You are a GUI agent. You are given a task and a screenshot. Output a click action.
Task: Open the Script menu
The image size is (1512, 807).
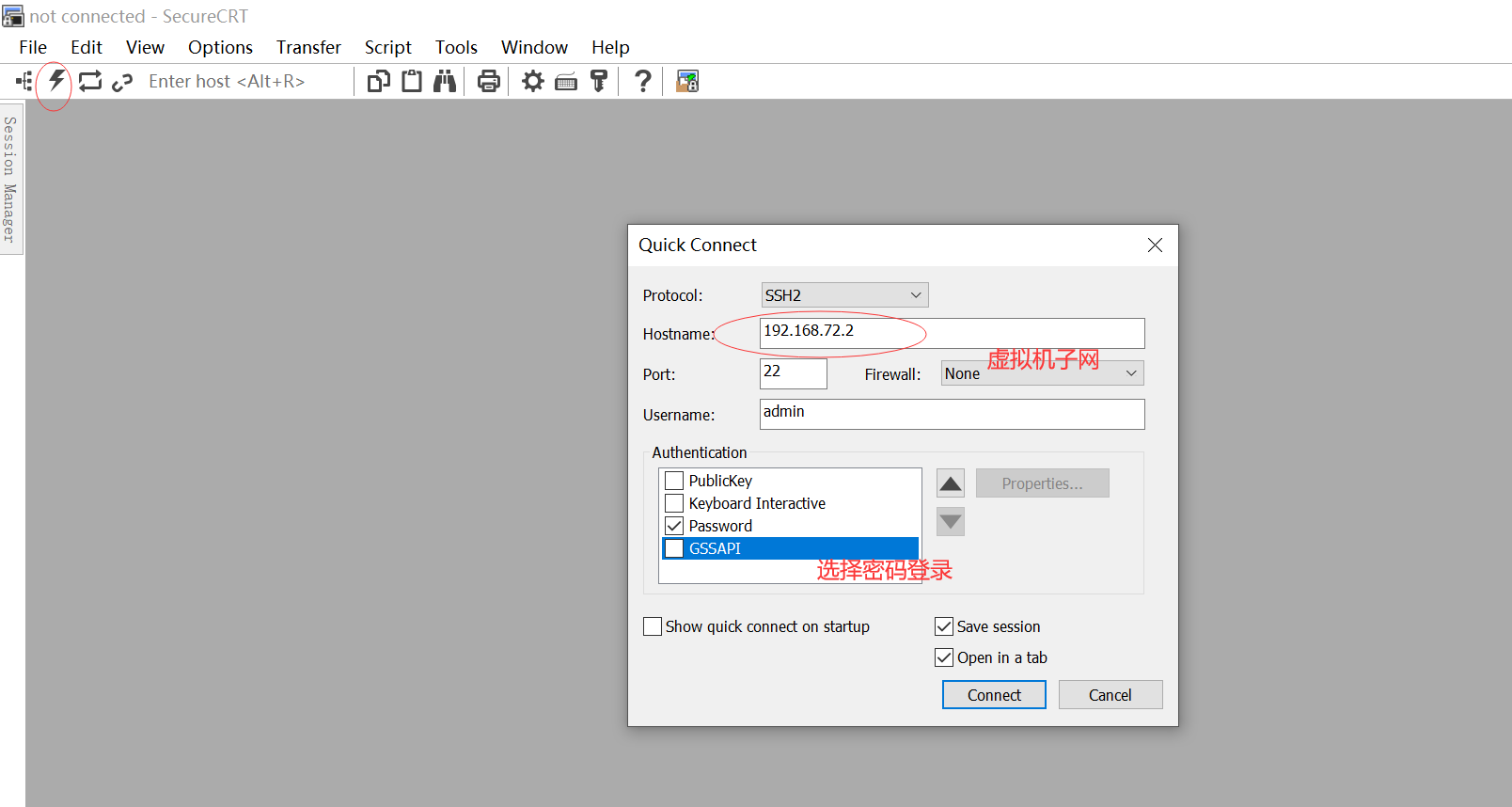click(388, 47)
